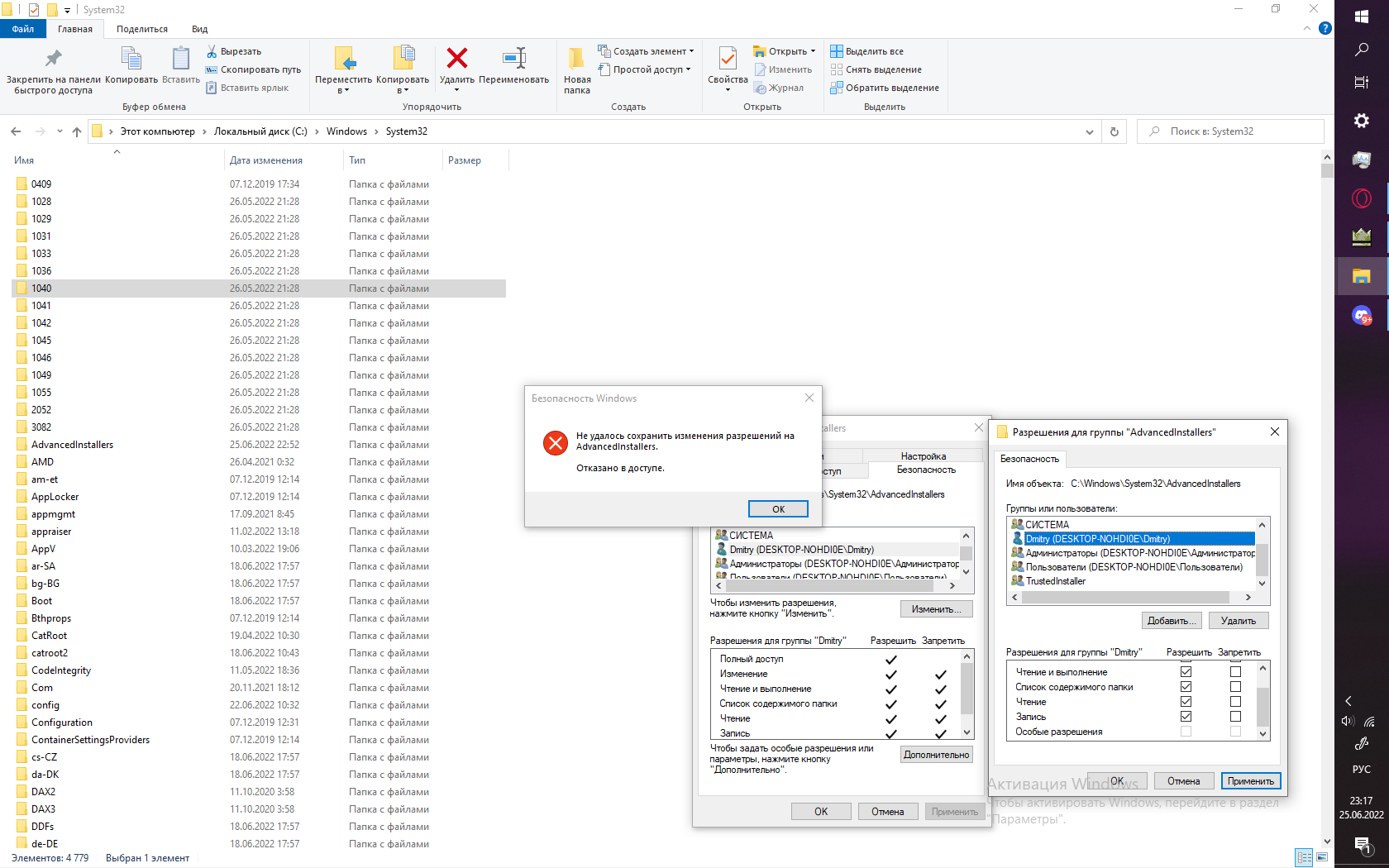1389x868 pixels.
Task: Click the Cut (Вырезать) scissors icon
Action: pos(212,51)
